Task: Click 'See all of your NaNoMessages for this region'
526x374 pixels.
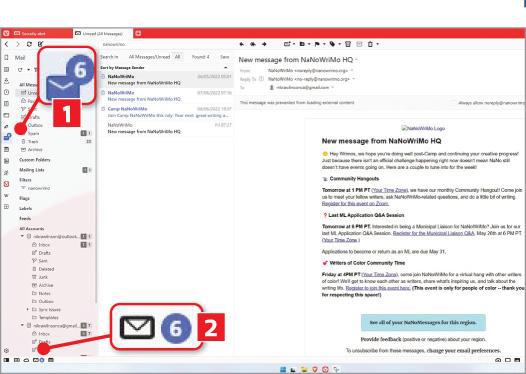Action: click(x=423, y=322)
